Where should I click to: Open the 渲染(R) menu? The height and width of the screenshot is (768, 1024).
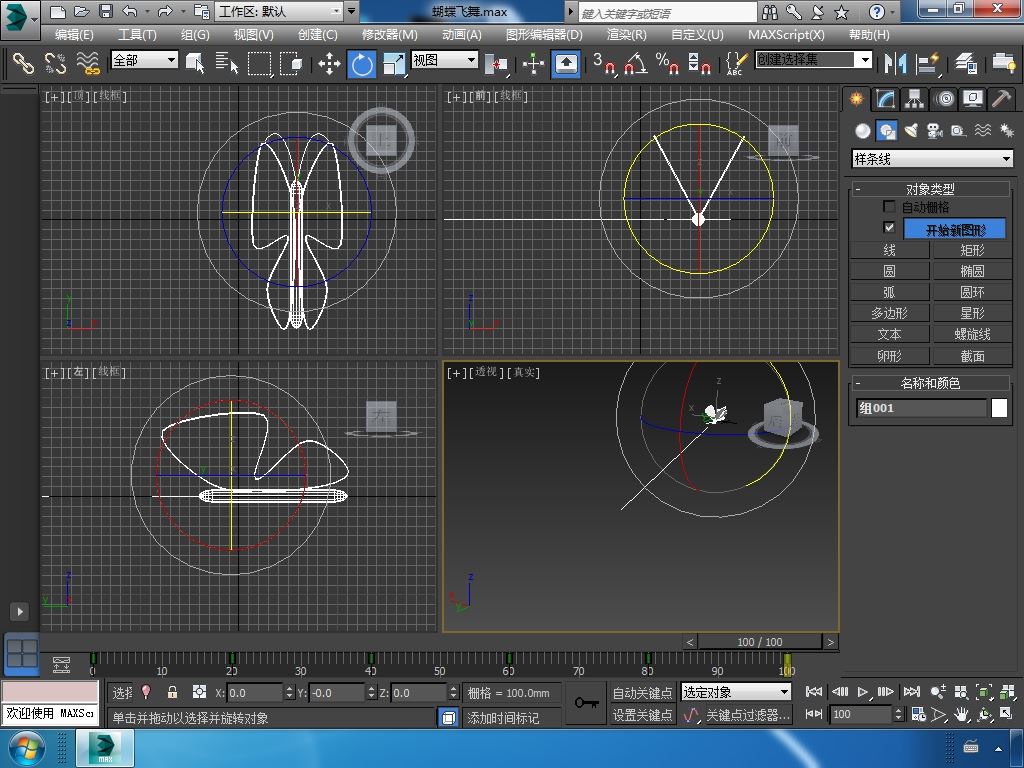click(x=626, y=34)
